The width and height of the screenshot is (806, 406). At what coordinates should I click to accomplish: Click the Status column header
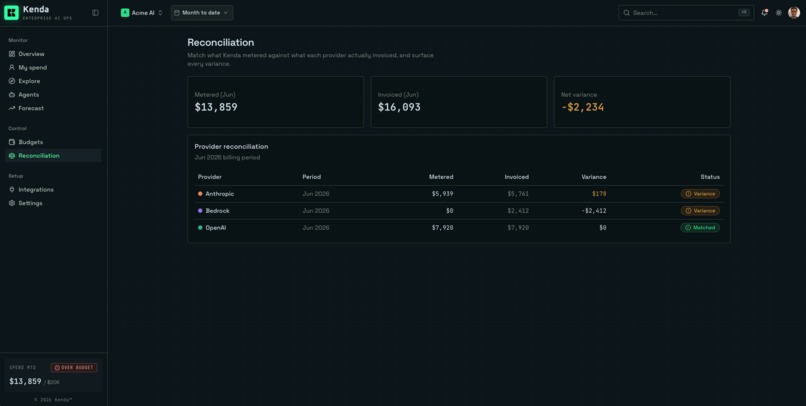710,177
